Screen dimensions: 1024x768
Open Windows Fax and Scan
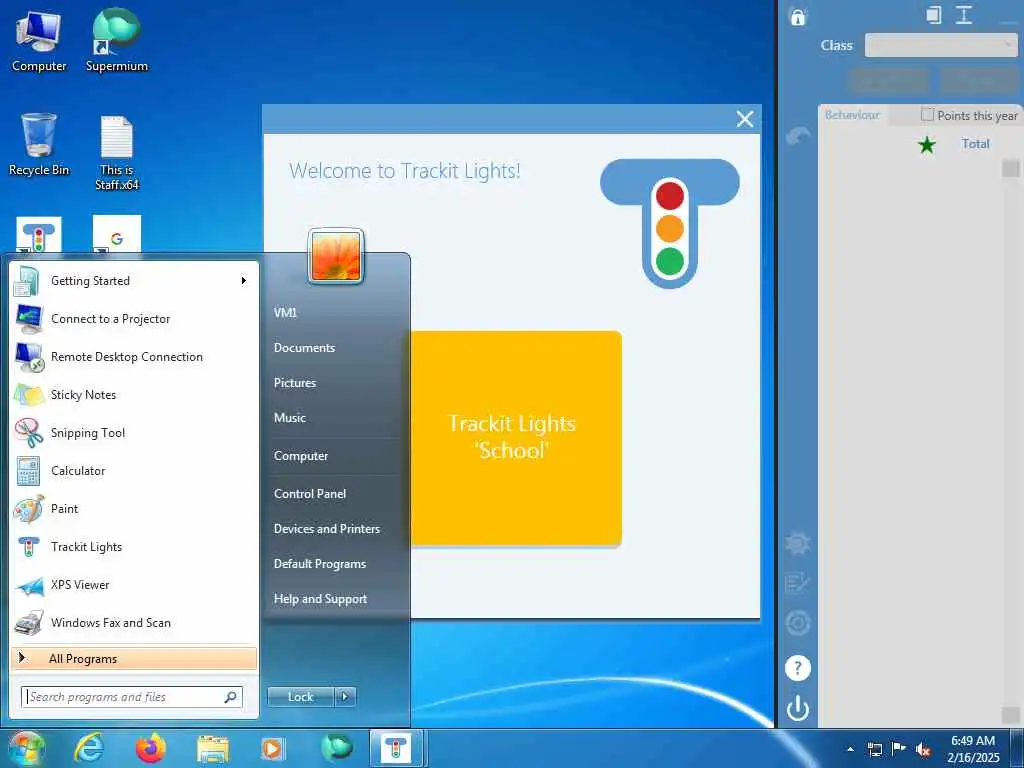[134, 622]
